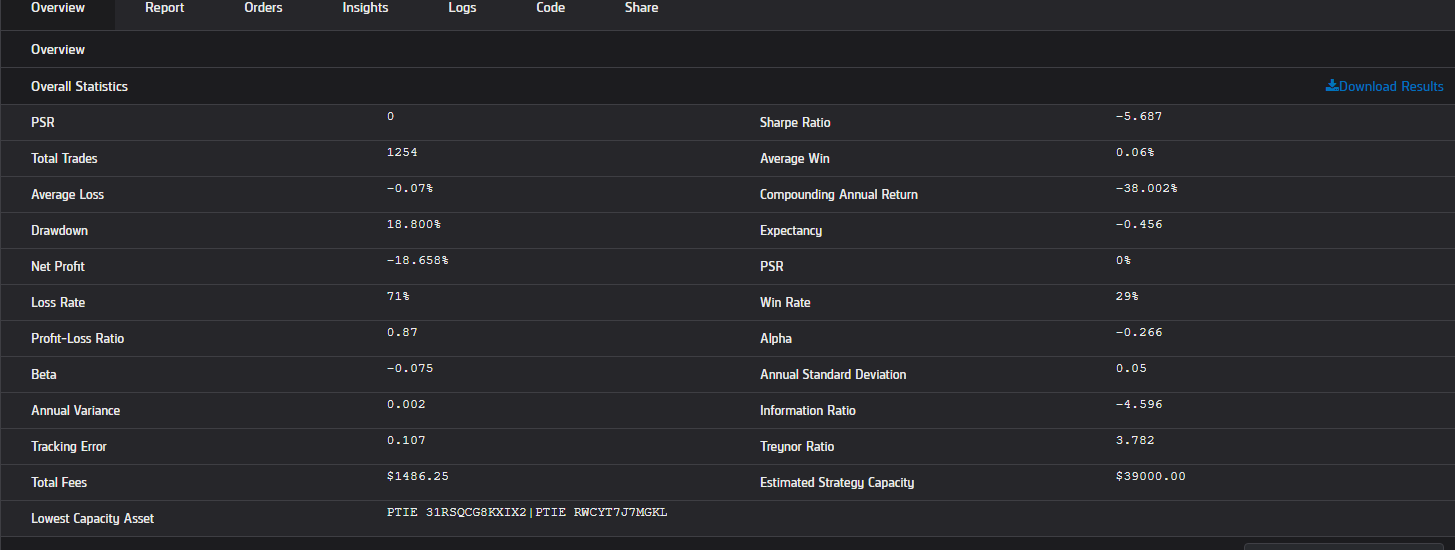
Task: Select the Annual Variance value 0.002
Action: 406,404
